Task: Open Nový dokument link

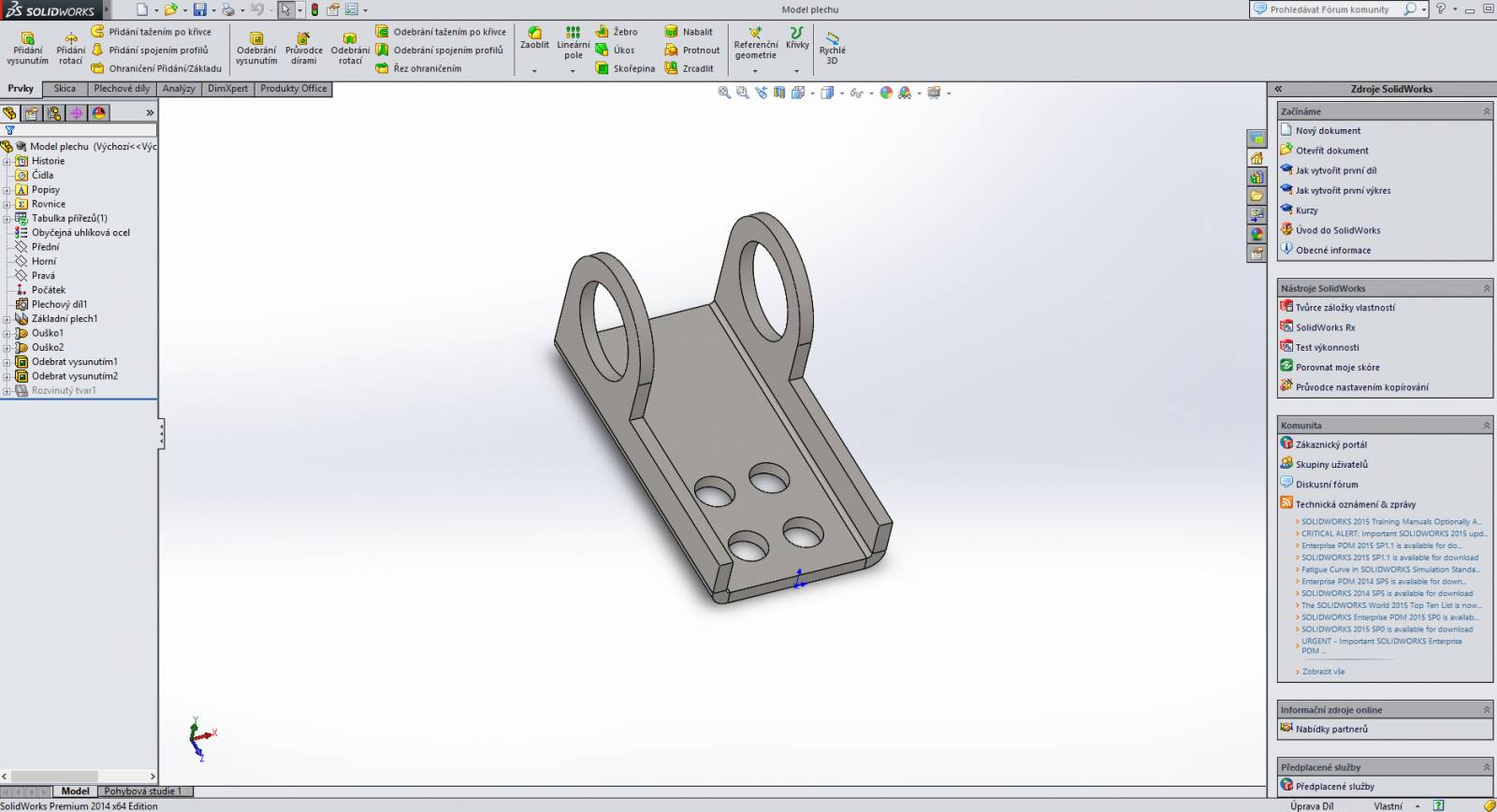Action: click(1328, 131)
